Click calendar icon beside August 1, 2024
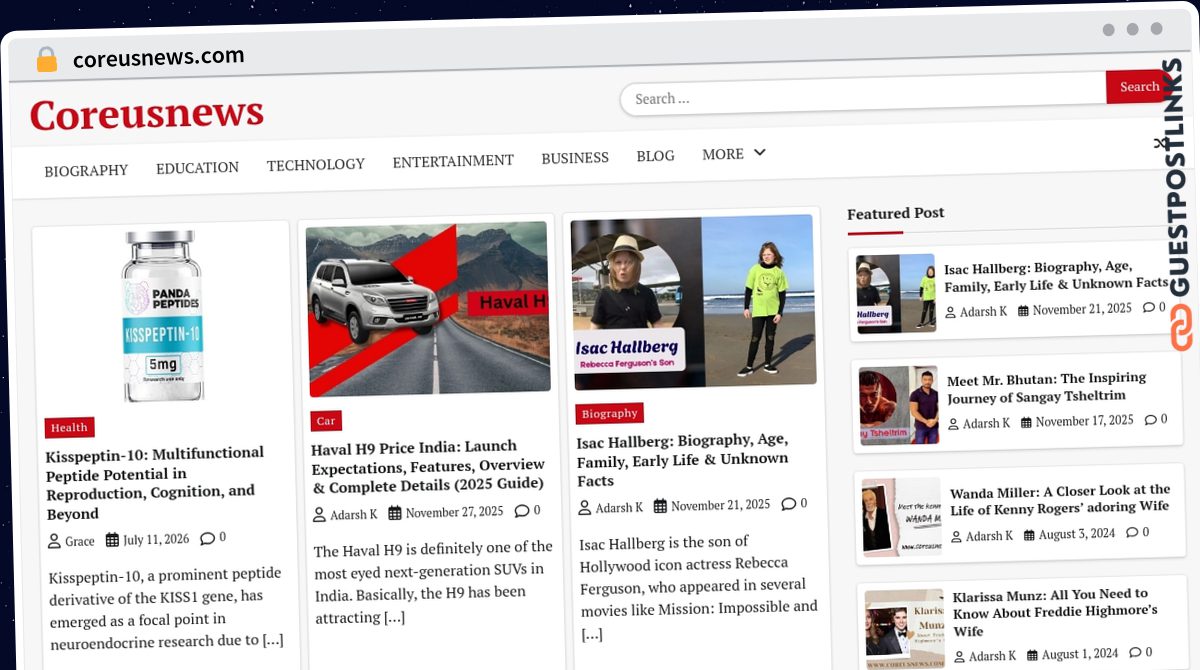This screenshot has height=670, width=1200. [x=1032, y=655]
